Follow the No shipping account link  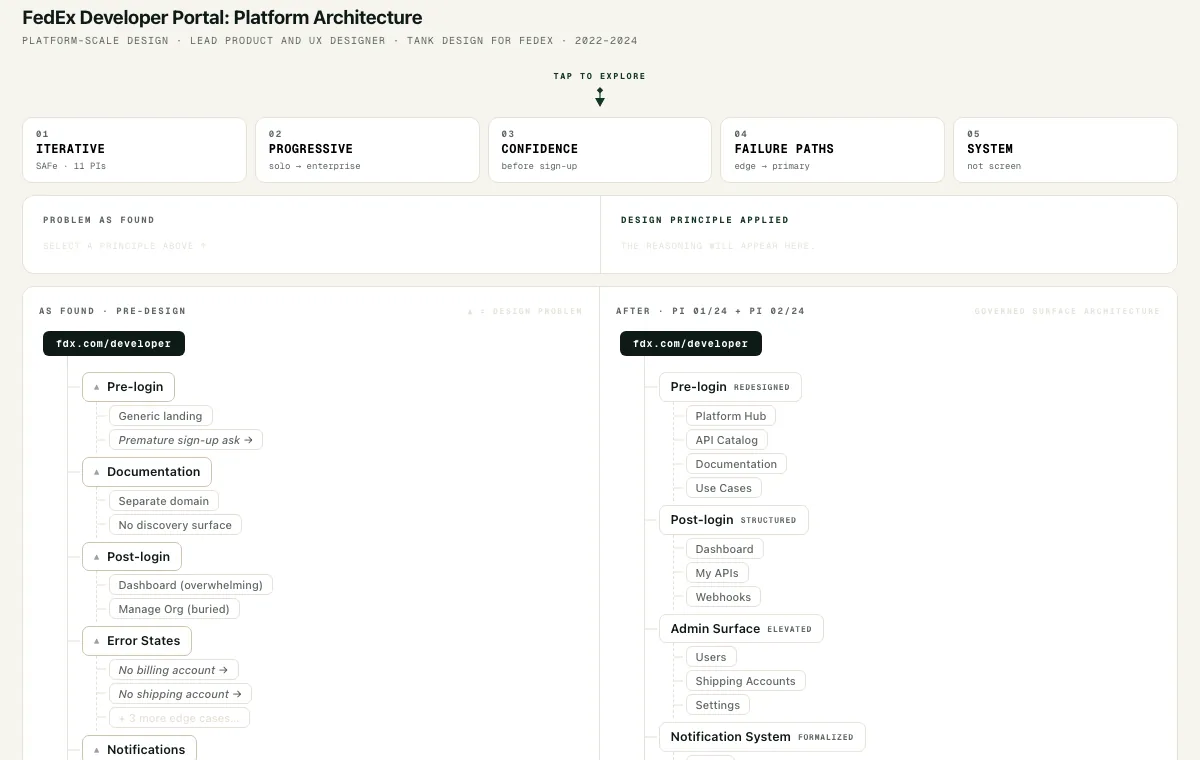[x=180, y=694]
